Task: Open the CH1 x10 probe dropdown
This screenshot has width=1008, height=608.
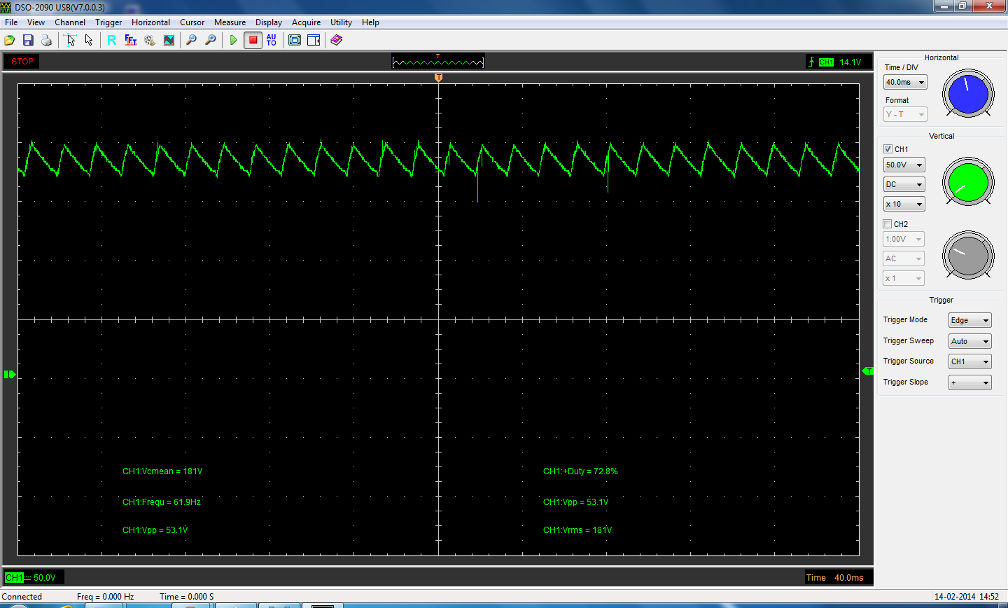Action: coord(904,204)
